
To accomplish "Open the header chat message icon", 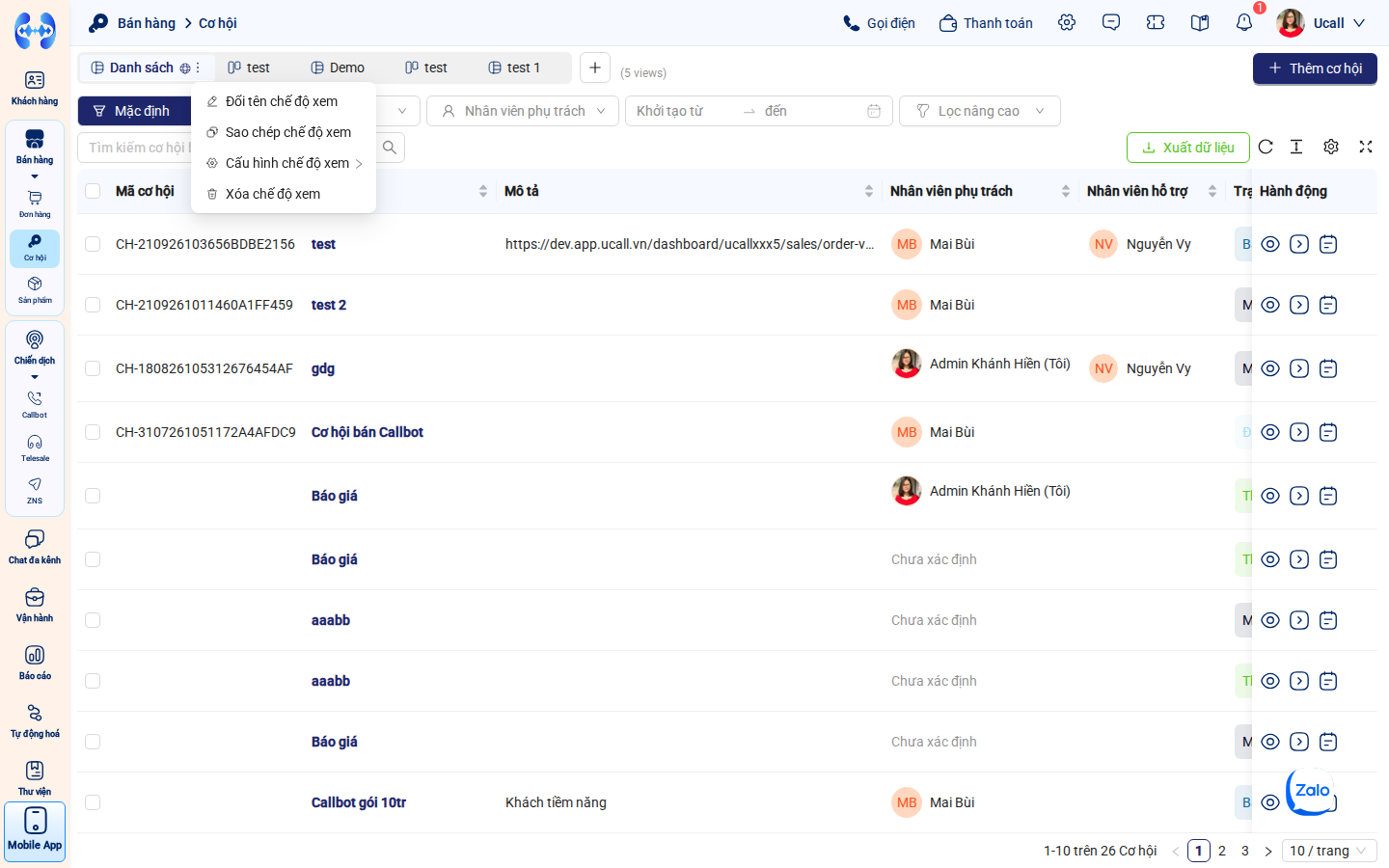I will 1111,22.
